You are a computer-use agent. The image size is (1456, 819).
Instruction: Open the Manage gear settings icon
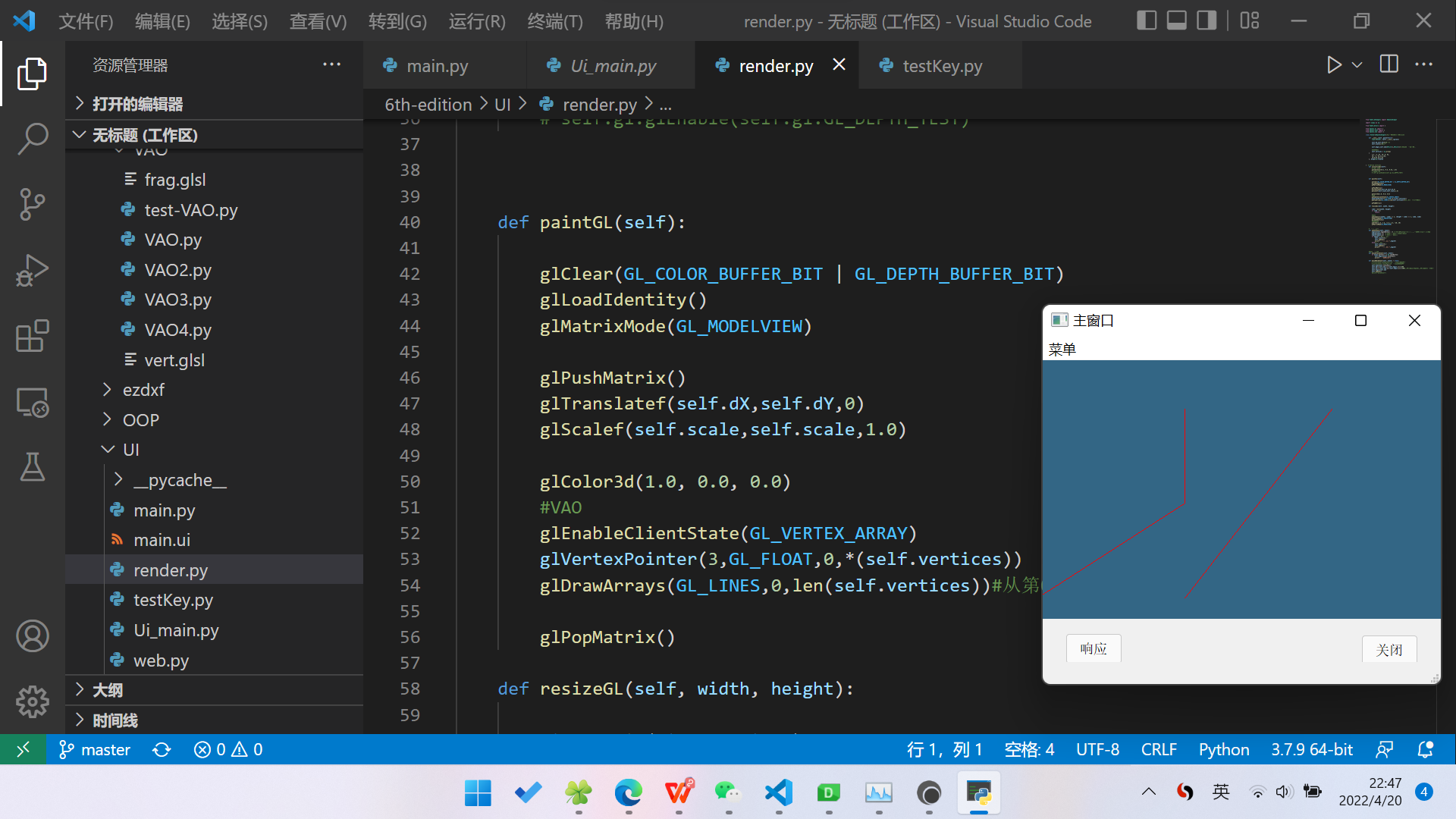click(32, 701)
